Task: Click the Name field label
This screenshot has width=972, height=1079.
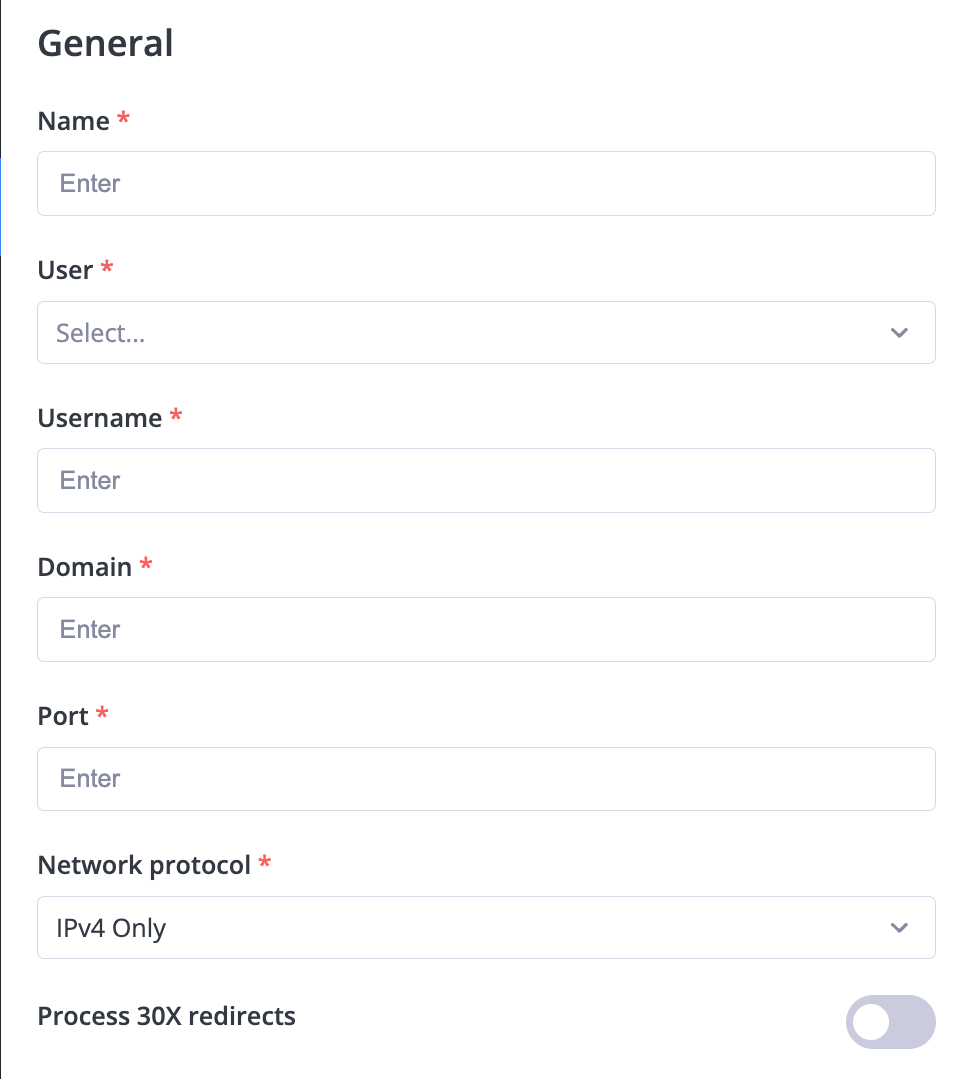Action: pyautogui.click(x=74, y=121)
